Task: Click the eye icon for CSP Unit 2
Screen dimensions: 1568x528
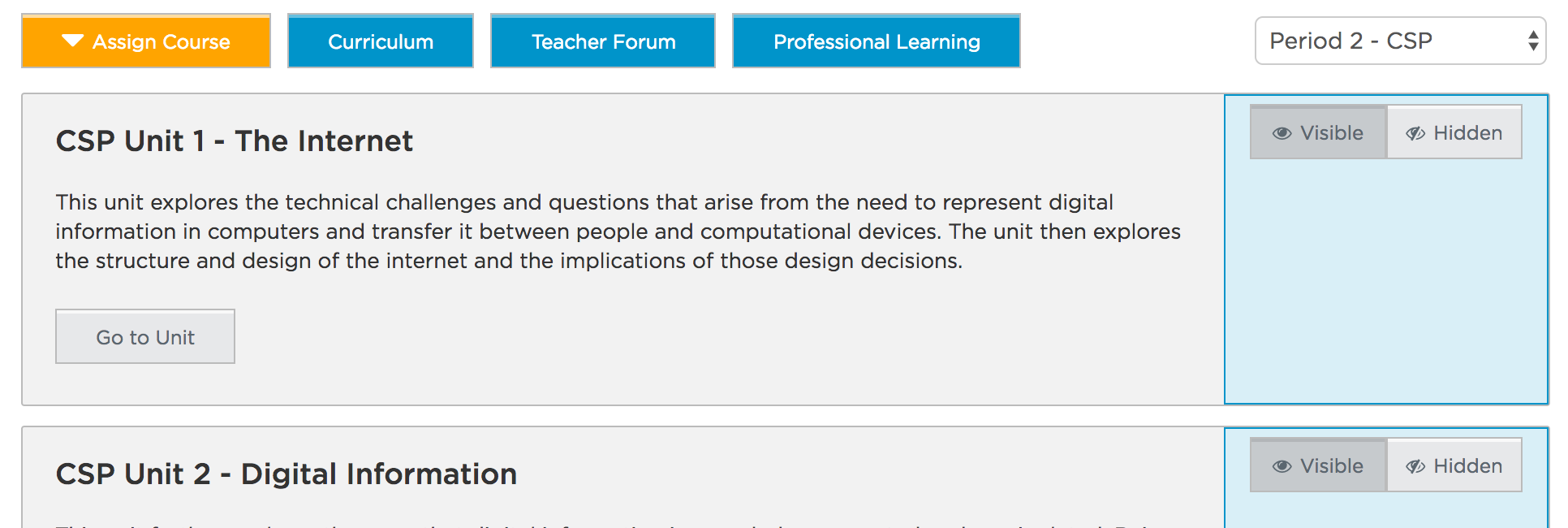Action: [1282, 466]
